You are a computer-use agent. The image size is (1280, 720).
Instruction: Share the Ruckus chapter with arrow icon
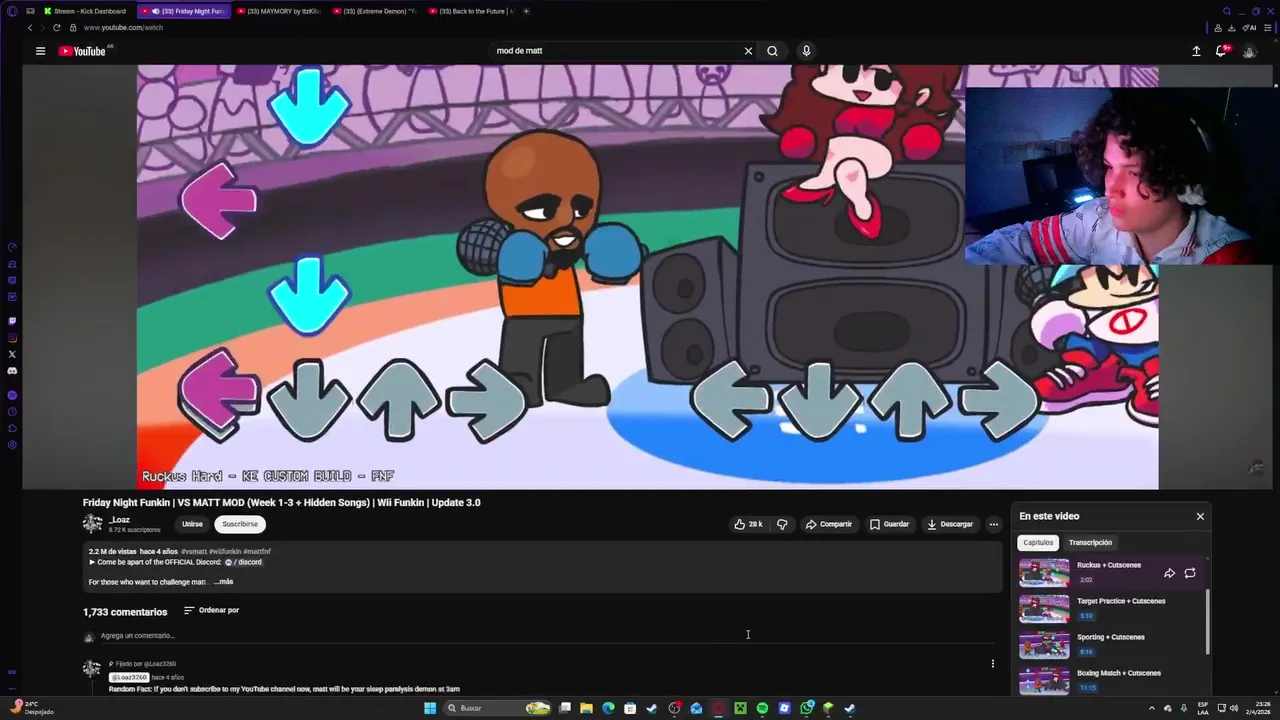(x=1169, y=573)
